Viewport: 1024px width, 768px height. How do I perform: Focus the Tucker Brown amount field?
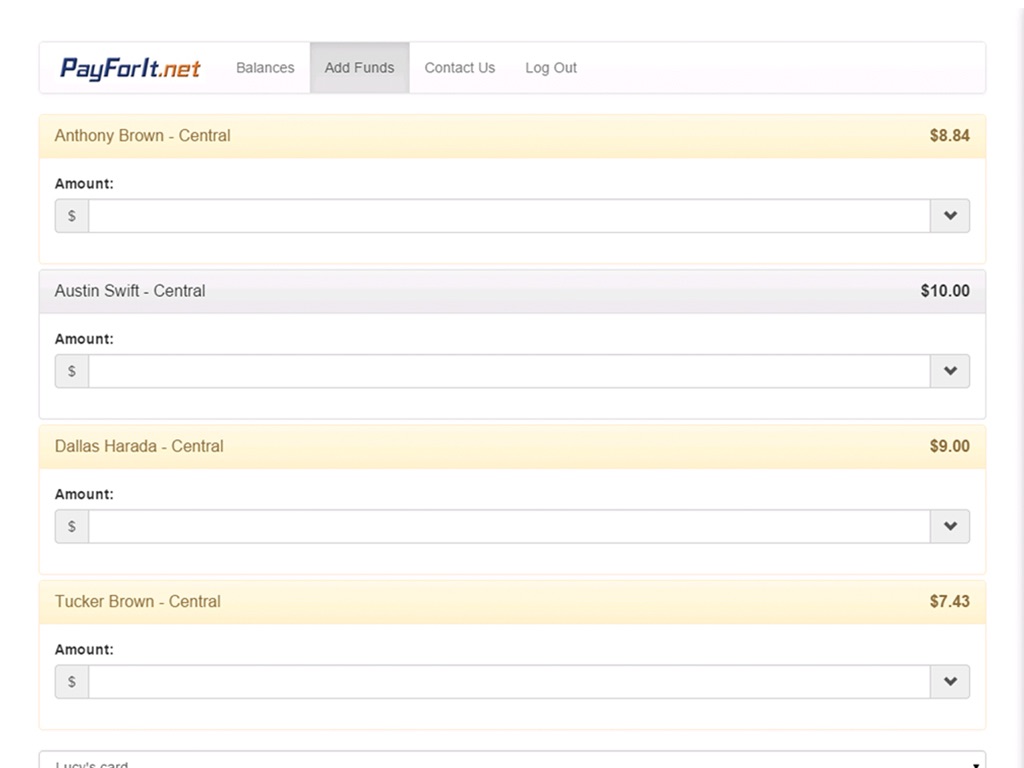(509, 682)
